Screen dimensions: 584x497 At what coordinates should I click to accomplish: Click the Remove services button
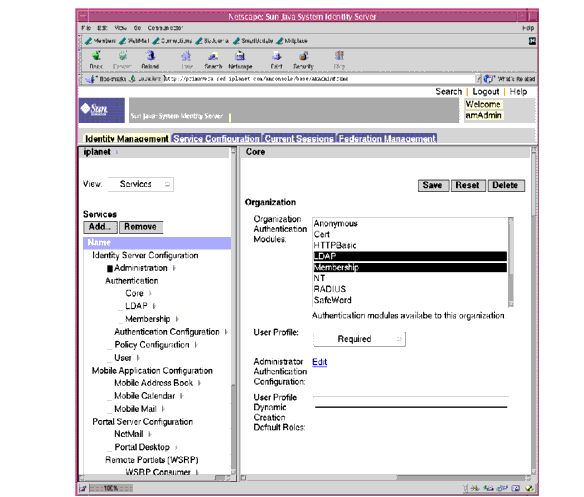pos(141,227)
